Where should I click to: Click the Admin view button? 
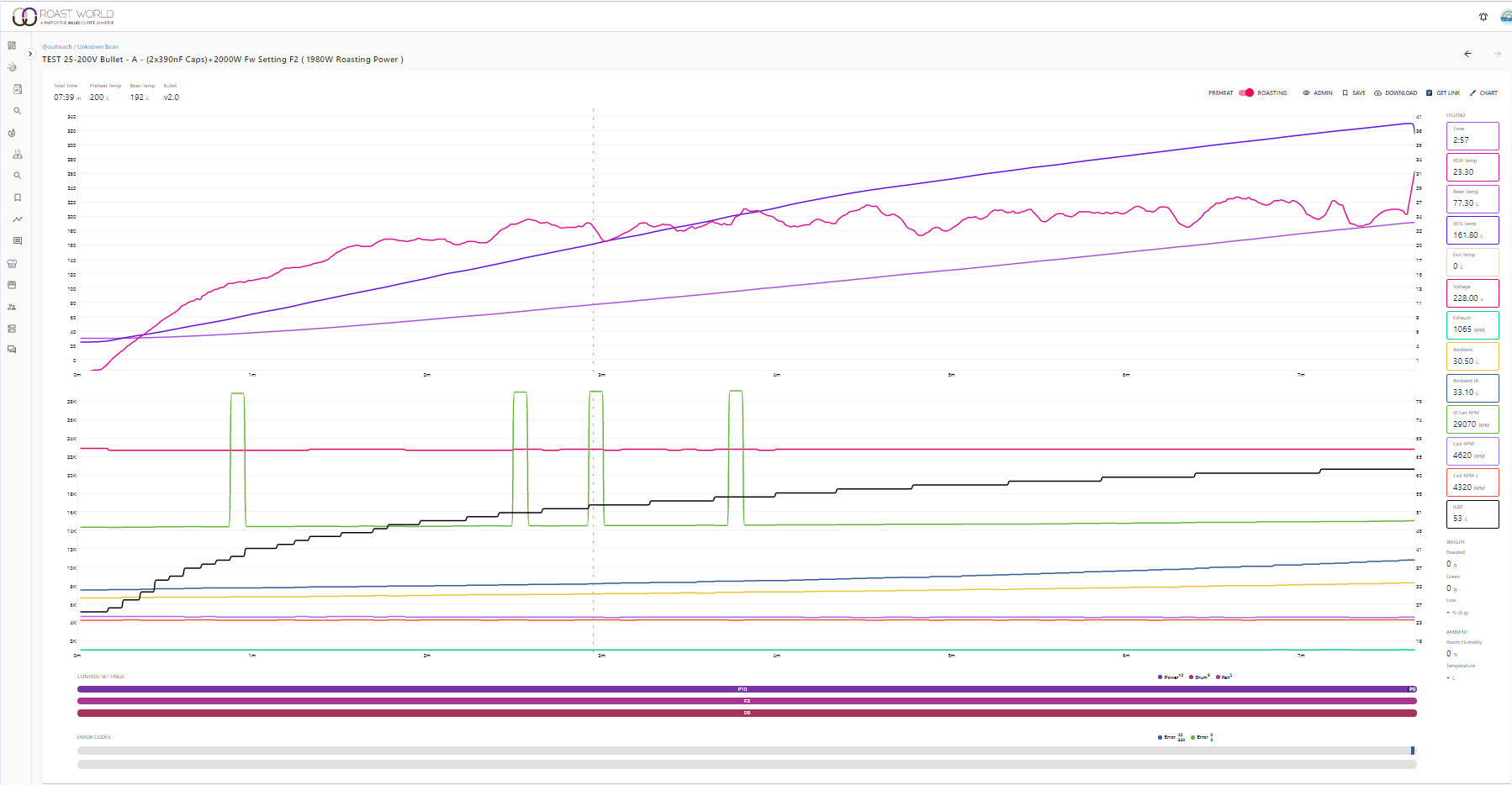coord(1318,93)
